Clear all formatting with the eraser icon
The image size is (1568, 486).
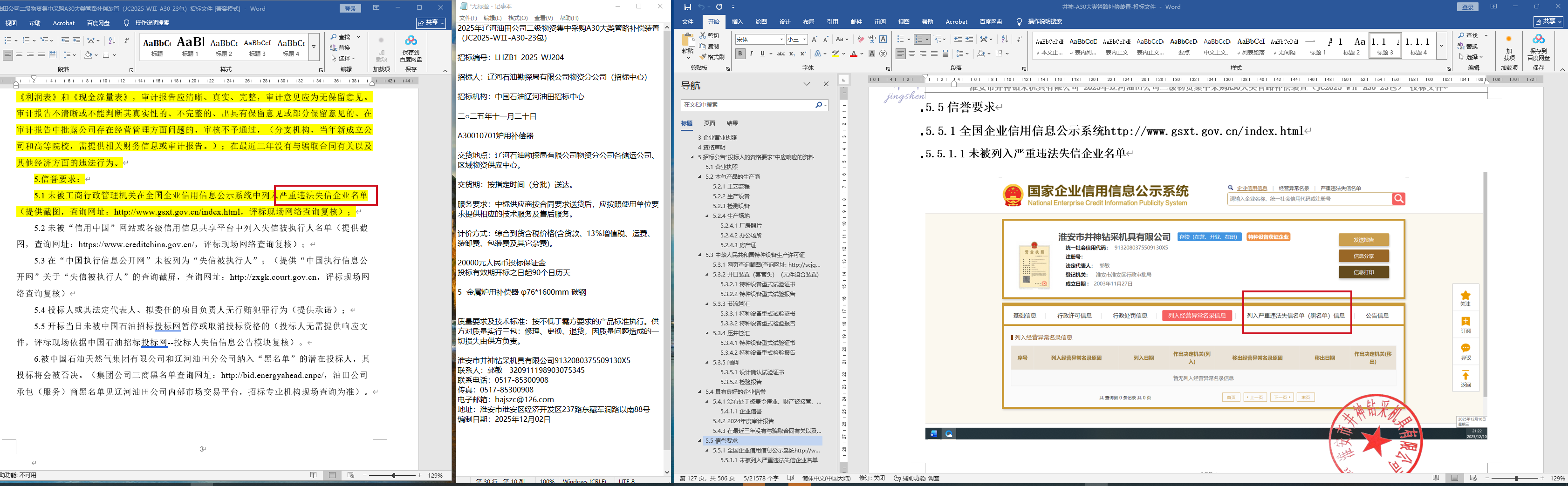(860, 40)
